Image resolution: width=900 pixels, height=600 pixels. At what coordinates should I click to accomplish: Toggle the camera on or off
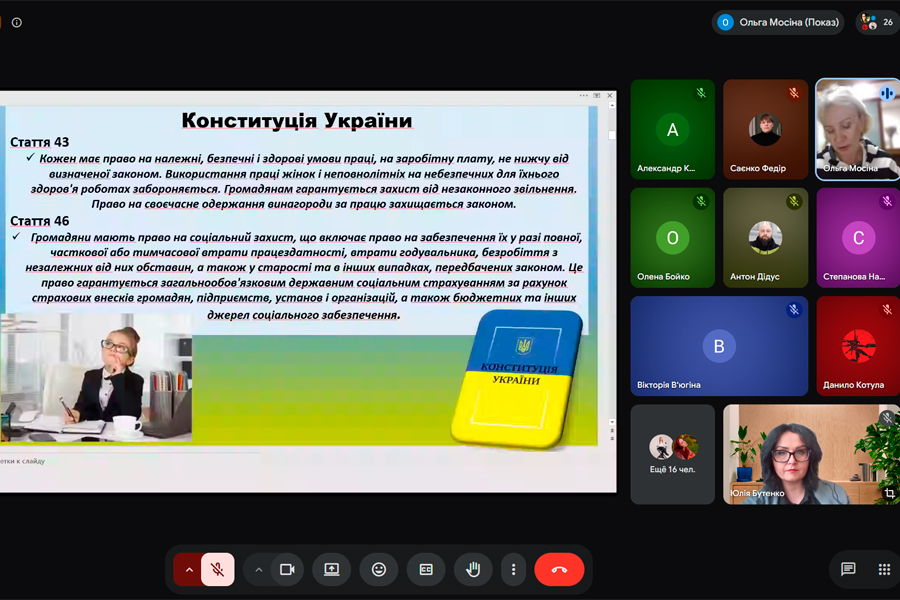click(x=287, y=570)
